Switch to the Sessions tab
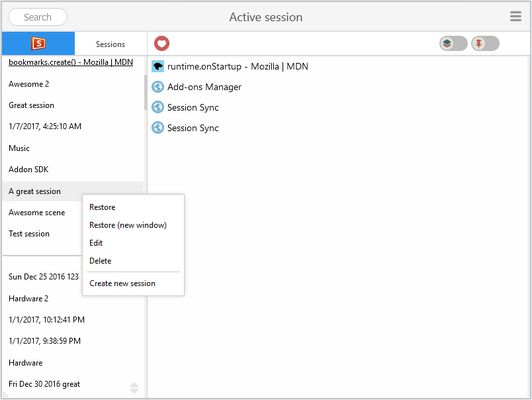Image resolution: width=532 pixels, height=400 pixels. tap(111, 44)
